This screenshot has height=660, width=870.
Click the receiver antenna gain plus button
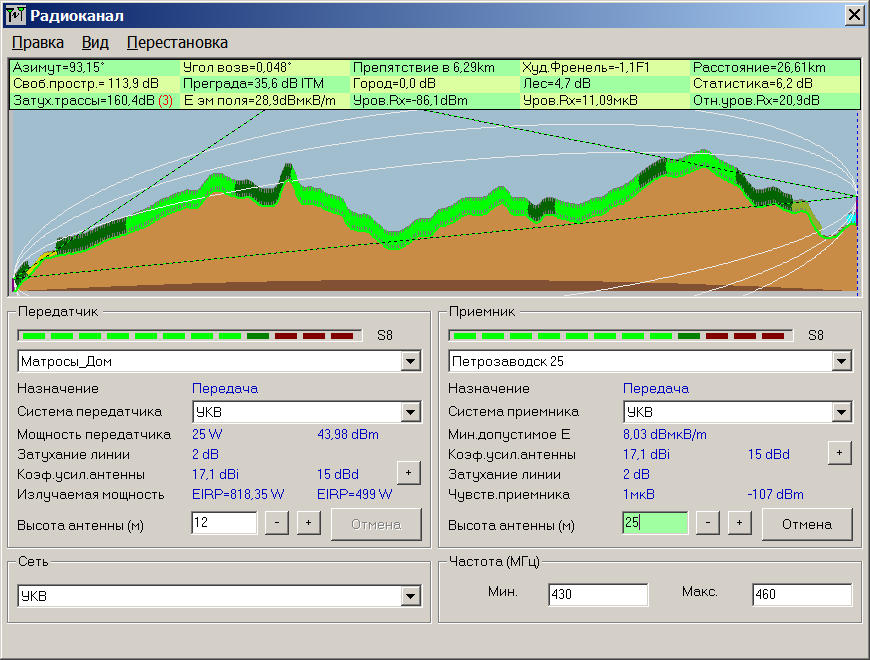[839, 453]
